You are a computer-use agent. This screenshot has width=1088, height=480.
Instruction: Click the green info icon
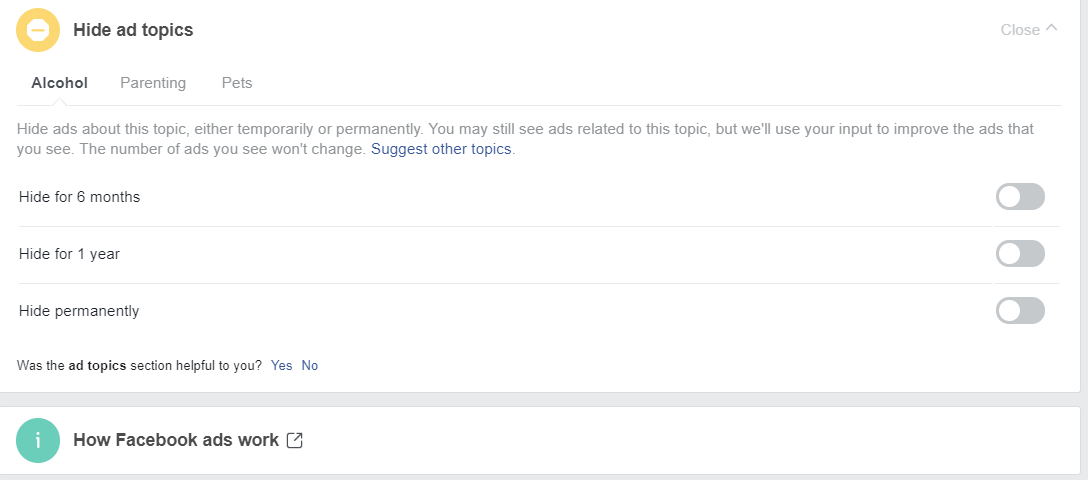pos(38,440)
